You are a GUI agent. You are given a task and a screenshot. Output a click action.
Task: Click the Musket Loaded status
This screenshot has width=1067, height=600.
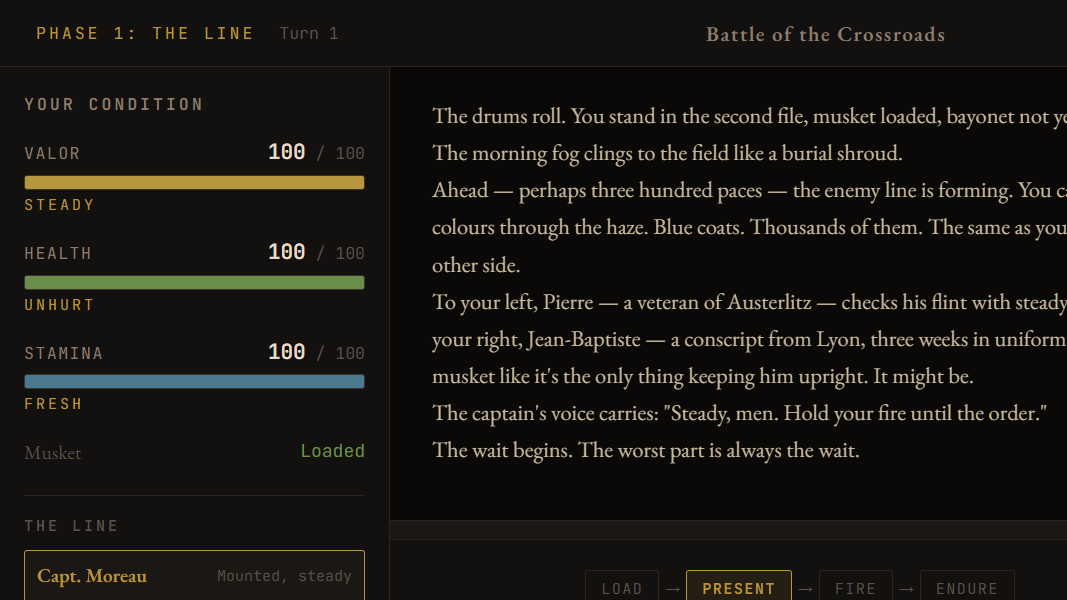(333, 451)
